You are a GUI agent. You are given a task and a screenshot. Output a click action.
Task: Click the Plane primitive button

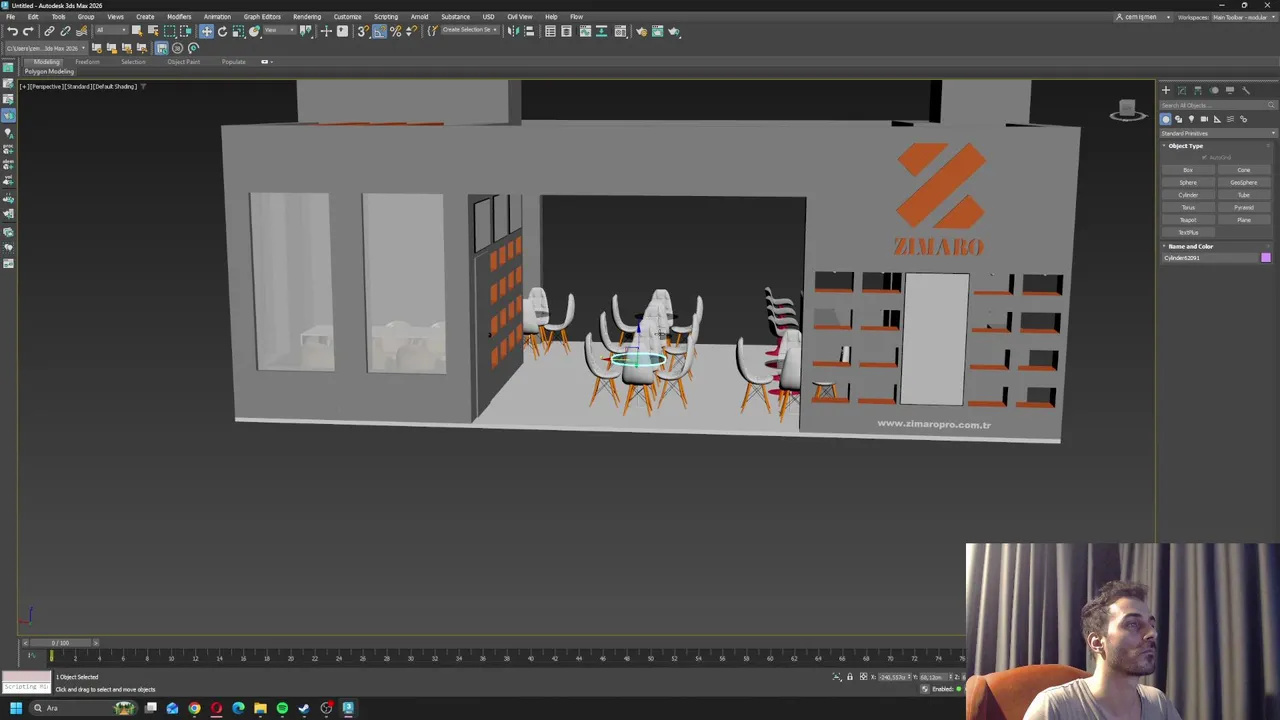point(1244,220)
